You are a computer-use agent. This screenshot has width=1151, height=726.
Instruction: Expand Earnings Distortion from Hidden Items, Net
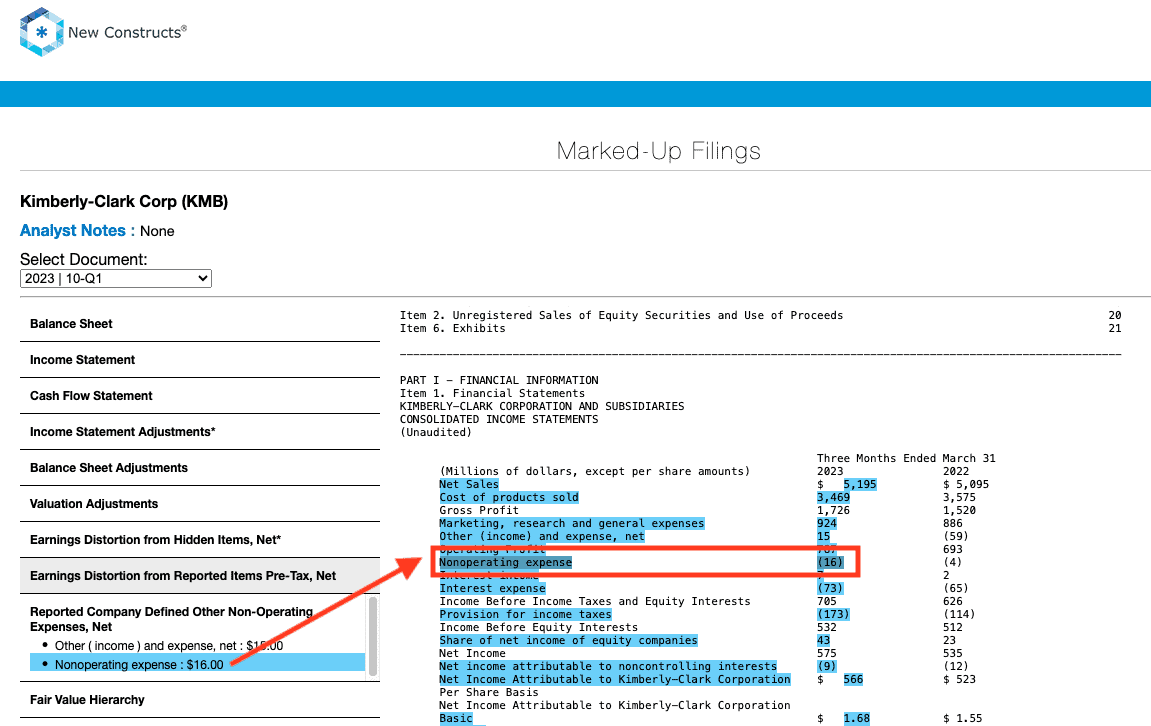[156, 540]
